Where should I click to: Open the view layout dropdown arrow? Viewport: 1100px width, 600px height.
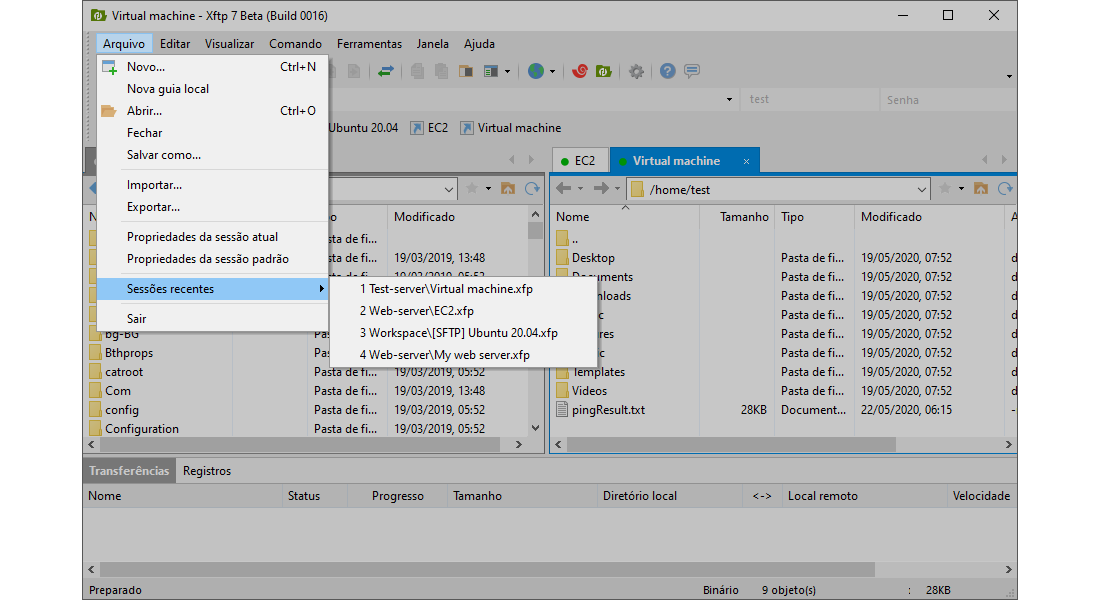click(507, 72)
